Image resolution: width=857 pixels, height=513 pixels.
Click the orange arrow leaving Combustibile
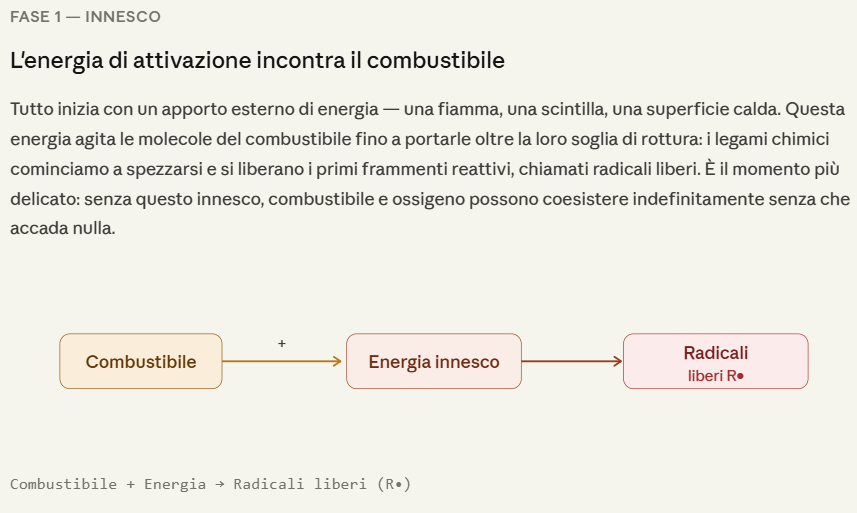pyautogui.click(x=282, y=361)
